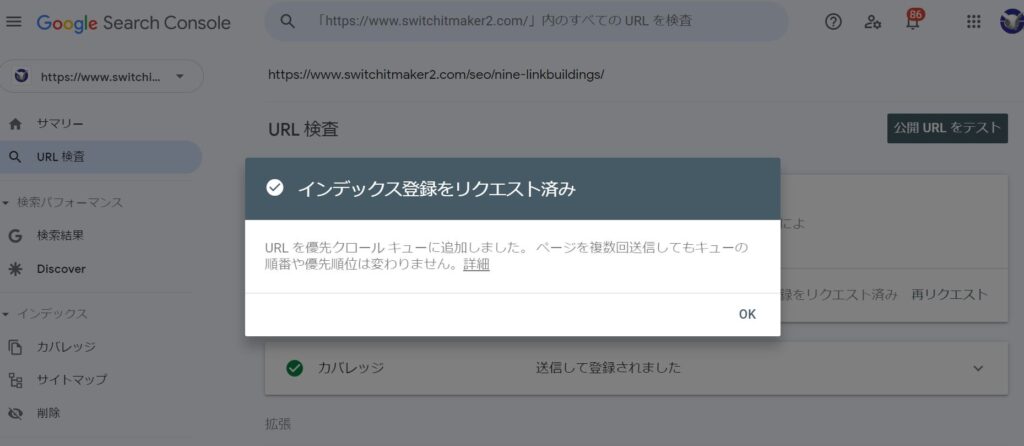Viewport: 1024px width, 446px height.
Task: Click the 再リクエスト link
Action: pos(949,294)
